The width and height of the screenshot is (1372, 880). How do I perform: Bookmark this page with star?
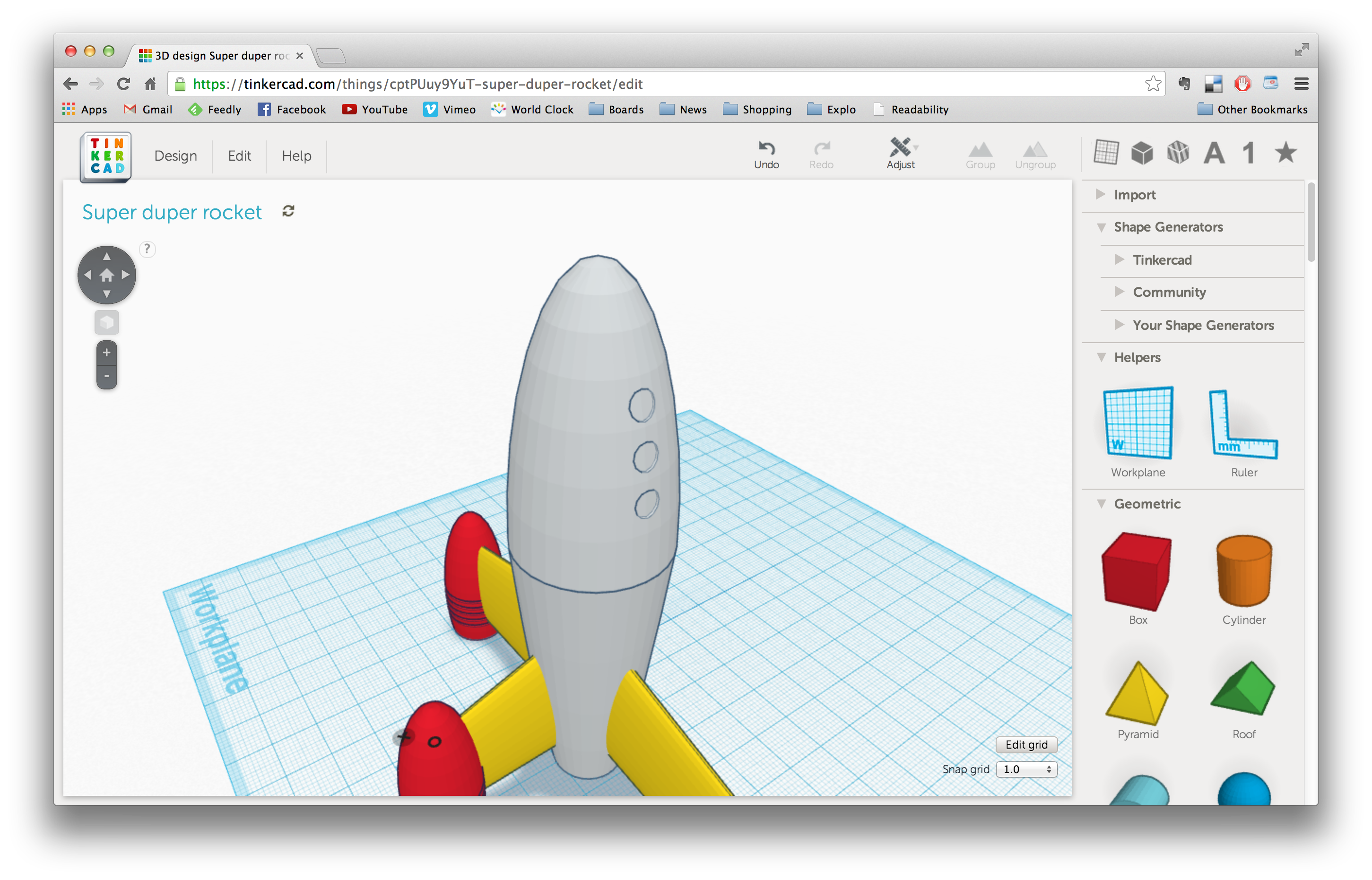[1153, 84]
